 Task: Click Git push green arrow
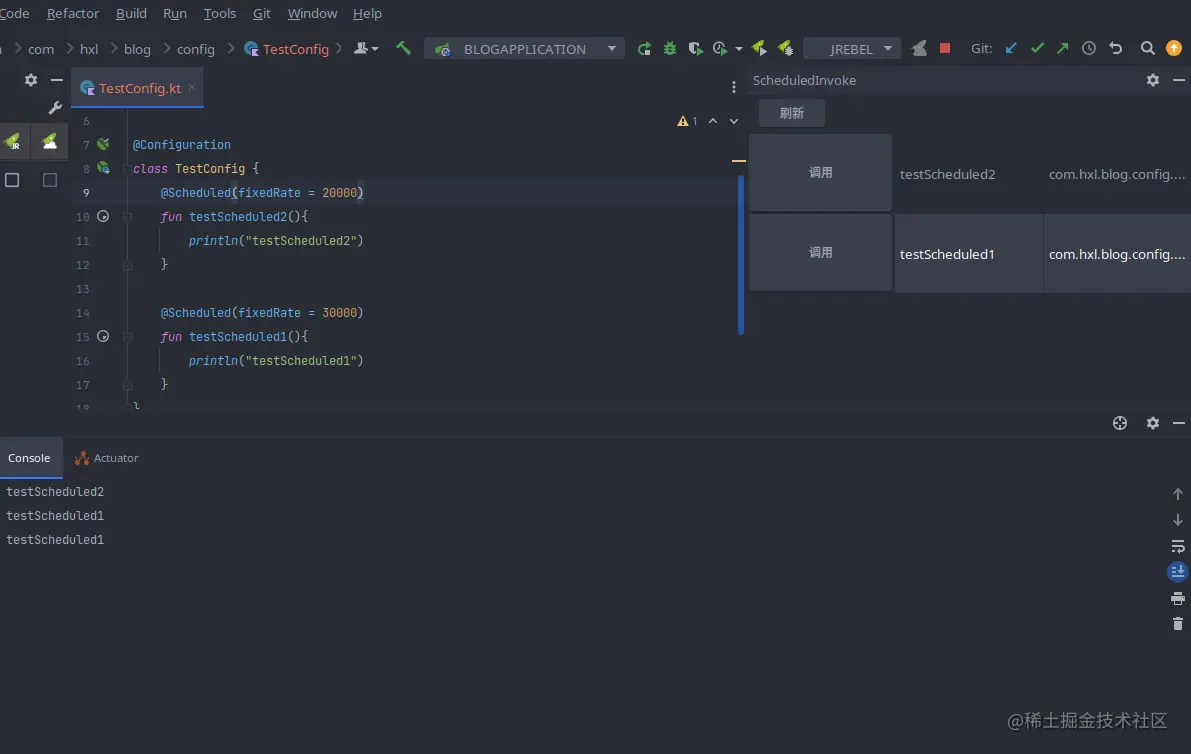(1063, 49)
